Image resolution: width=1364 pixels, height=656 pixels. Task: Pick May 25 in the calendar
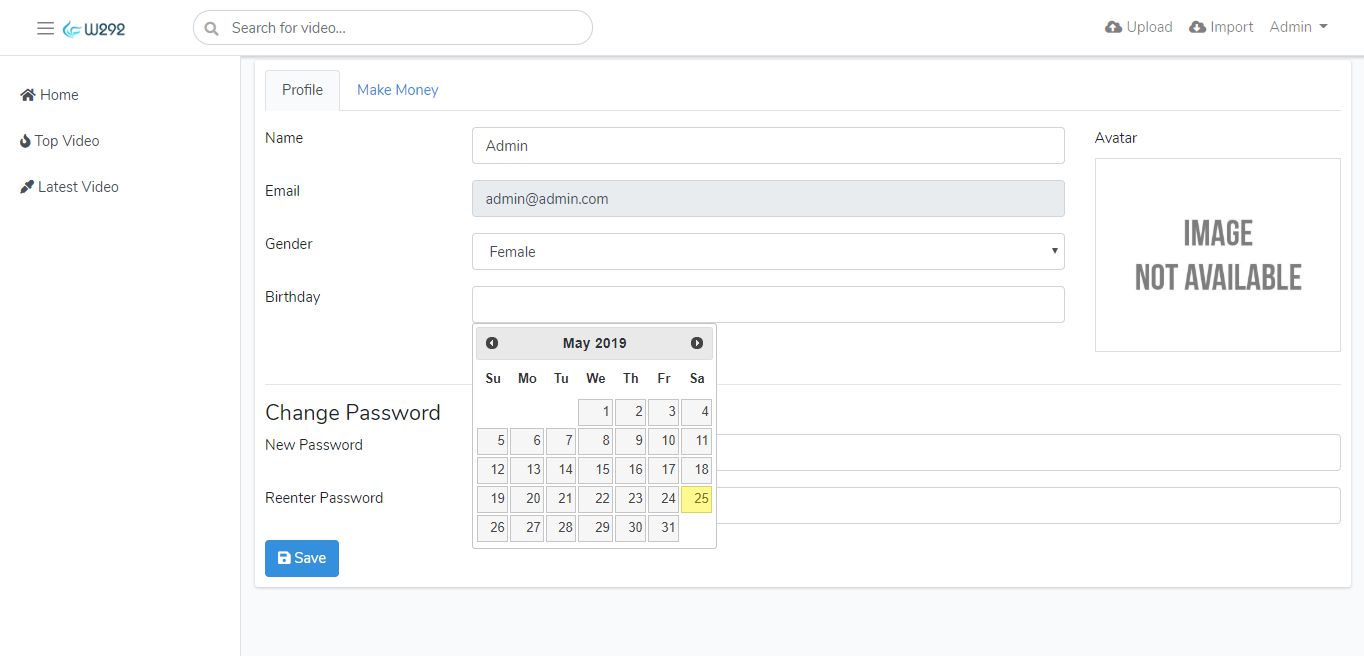coord(697,499)
